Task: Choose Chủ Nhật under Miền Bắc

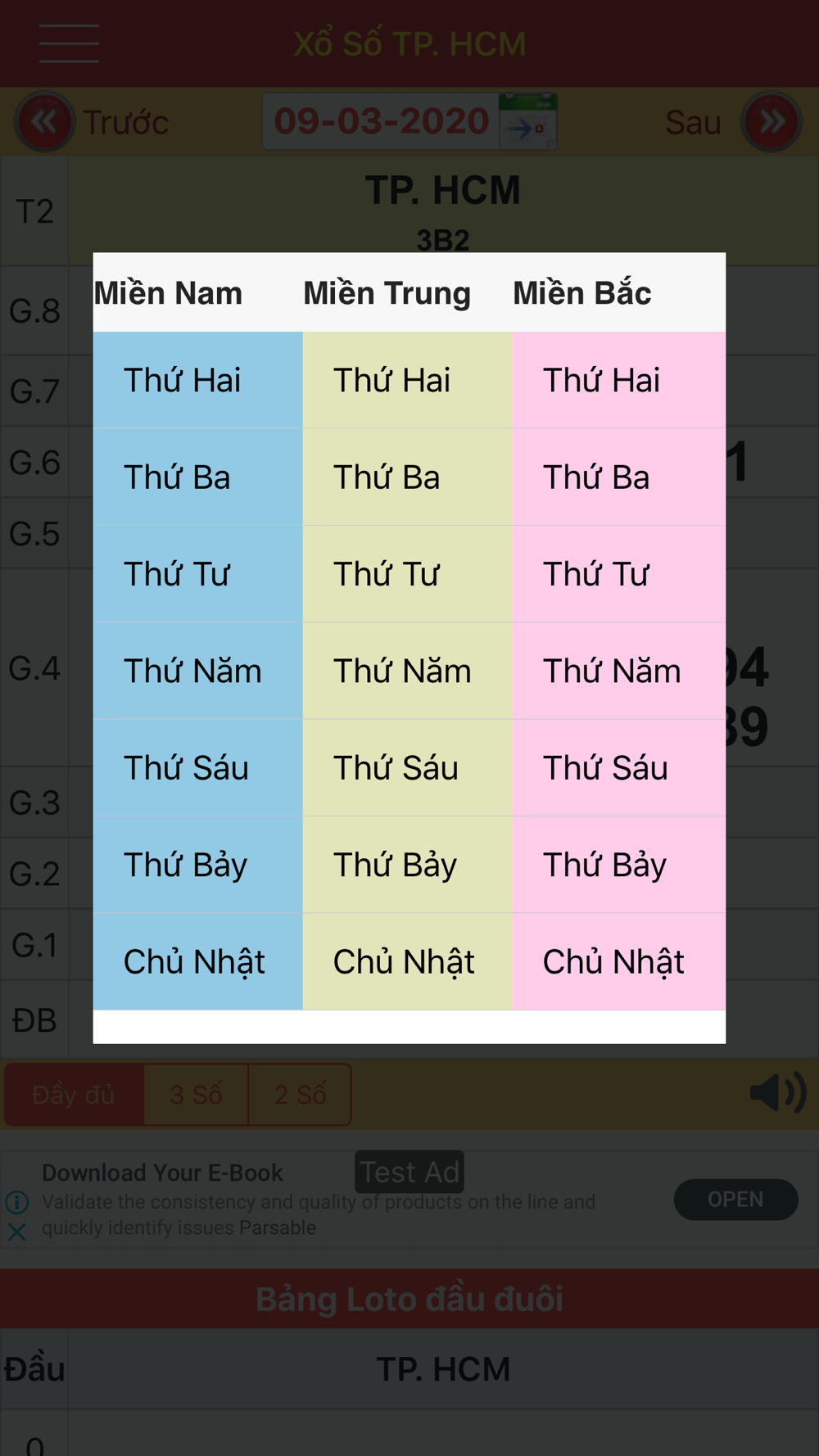Action: pos(619,961)
